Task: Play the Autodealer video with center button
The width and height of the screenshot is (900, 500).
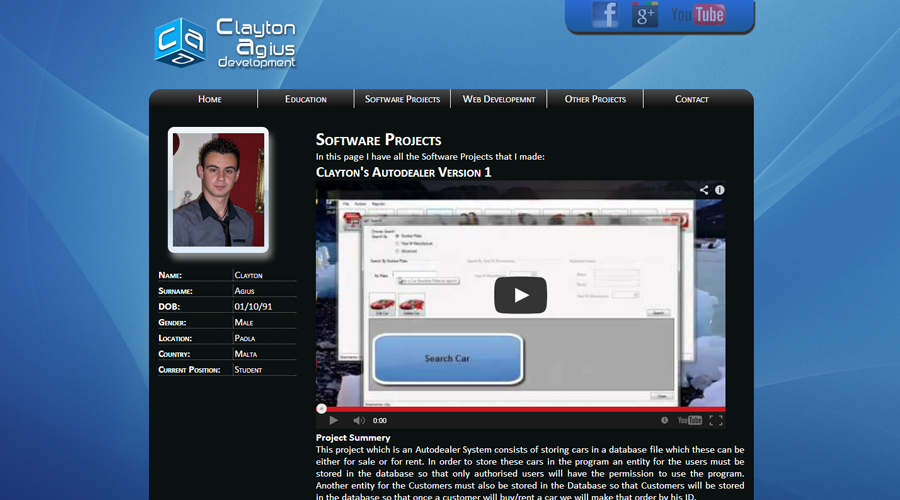Action: click(x=520, y=295)
